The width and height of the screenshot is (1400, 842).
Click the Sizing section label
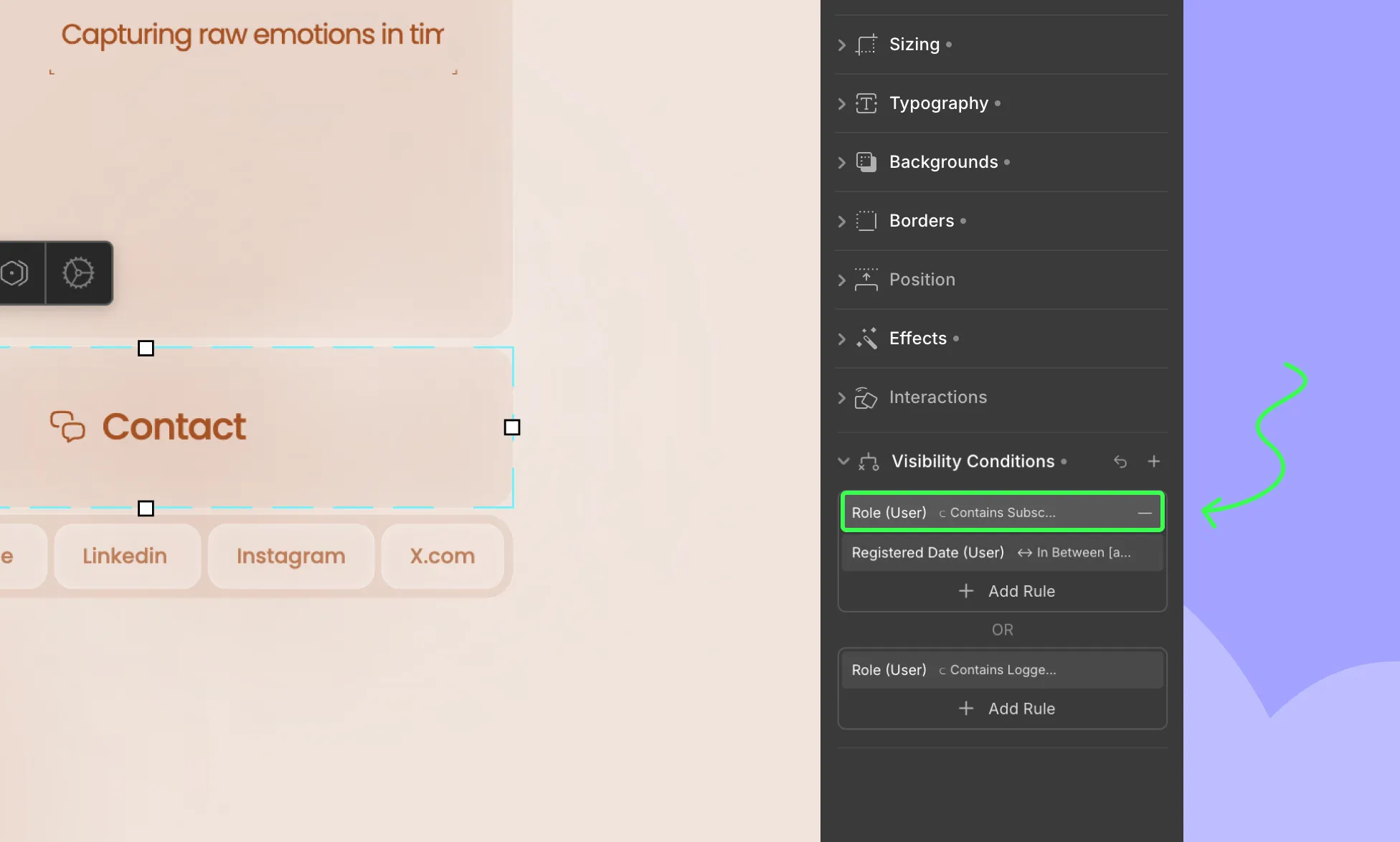click(x=914, y=44)
